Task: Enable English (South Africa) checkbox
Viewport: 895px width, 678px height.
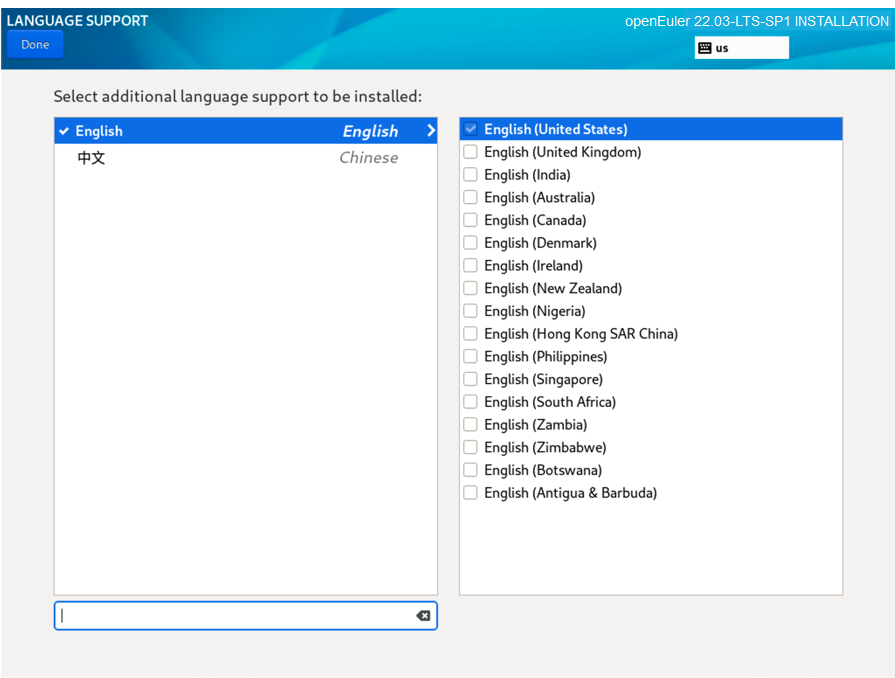Action: tap(470, 402)
